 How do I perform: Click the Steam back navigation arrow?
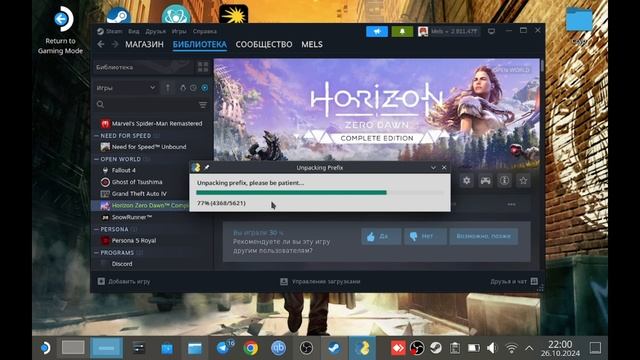(x=101, y=44)
